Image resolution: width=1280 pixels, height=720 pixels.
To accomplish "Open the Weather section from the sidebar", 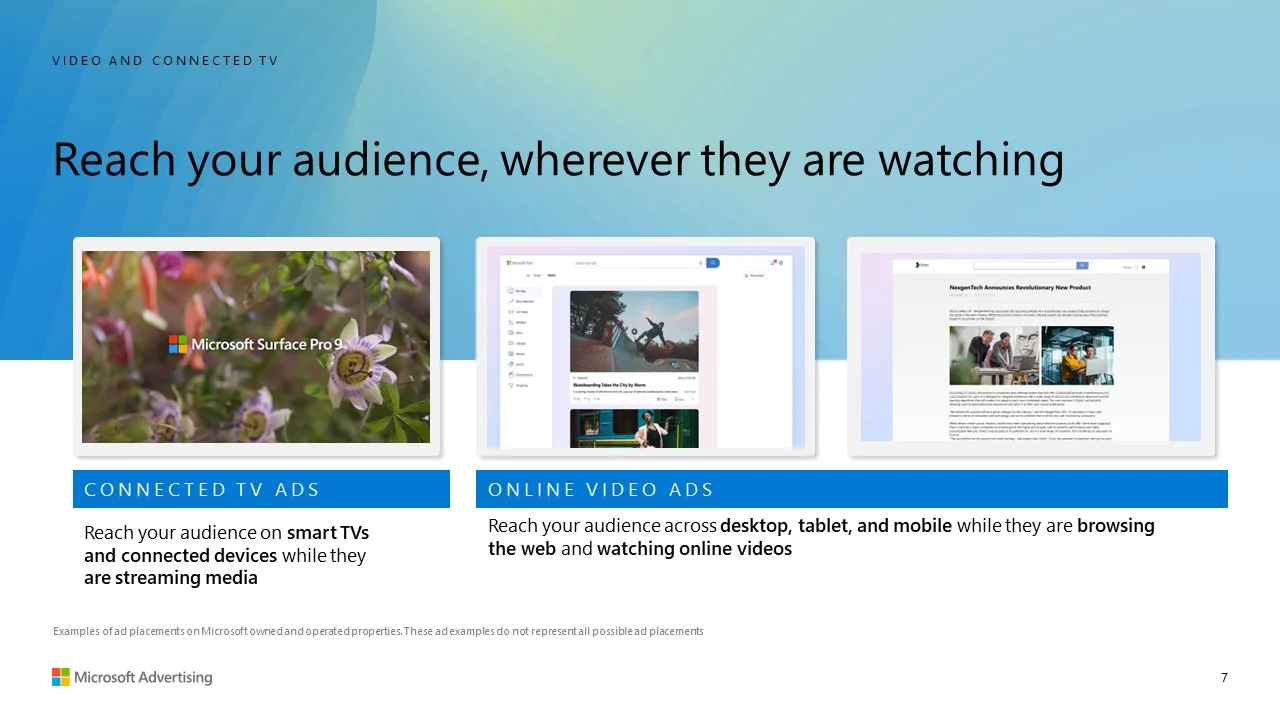I will click(512, 322).
